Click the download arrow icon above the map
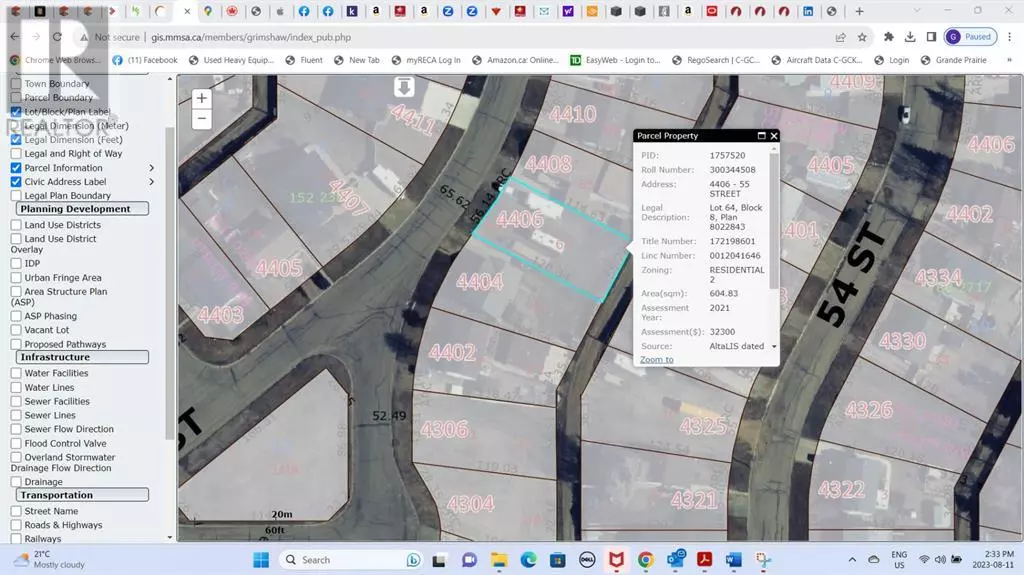The image size is (1024, 575). tap(404, 88)
